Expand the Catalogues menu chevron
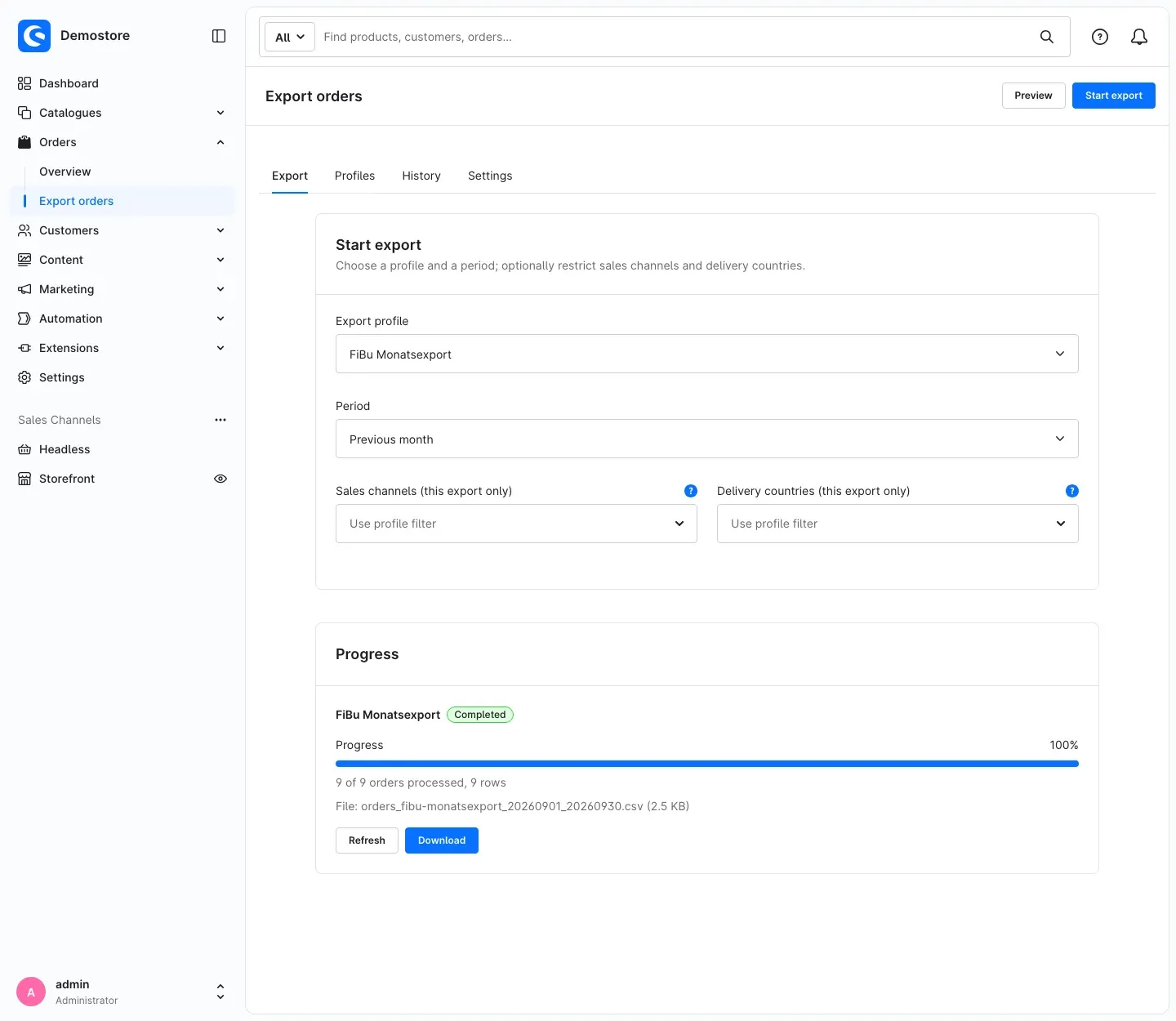Image resolution: width=1176 pixels, height=1021 pixels. [x=220, y=113]
